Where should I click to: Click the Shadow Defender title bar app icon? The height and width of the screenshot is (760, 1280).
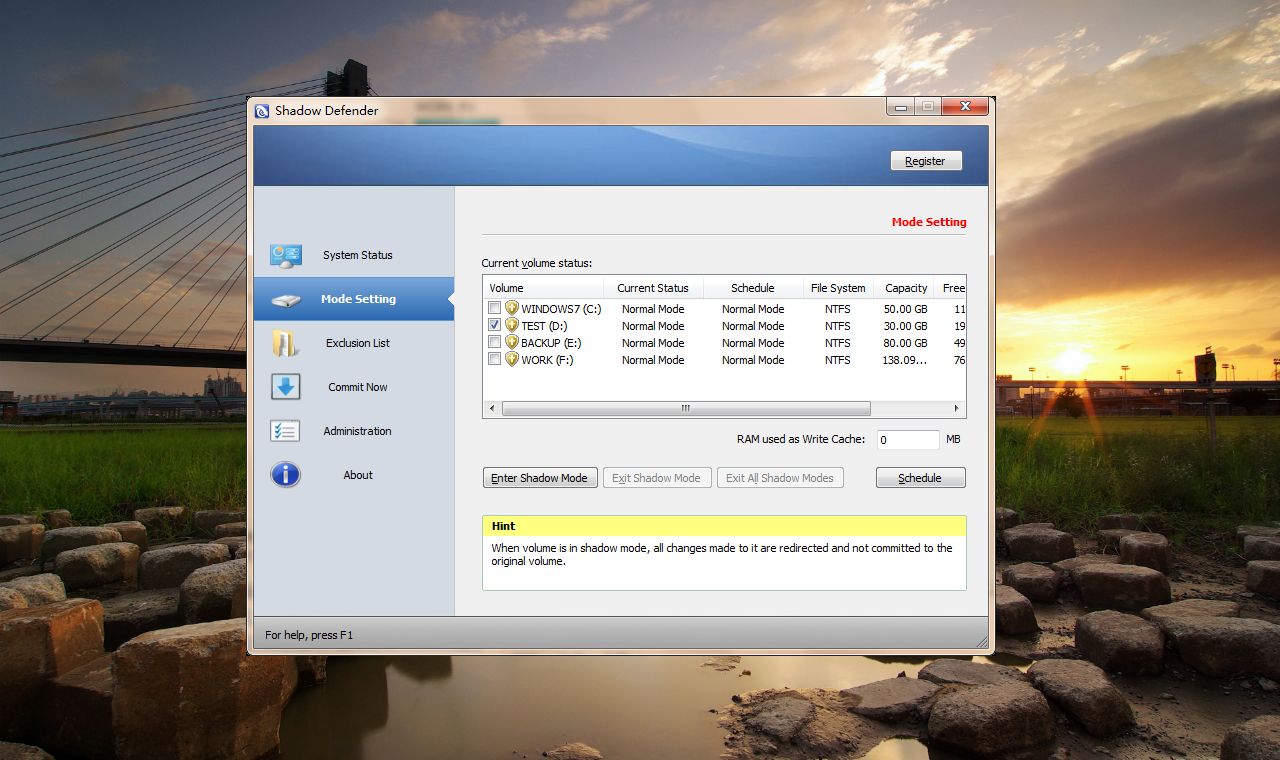(262, 111)
